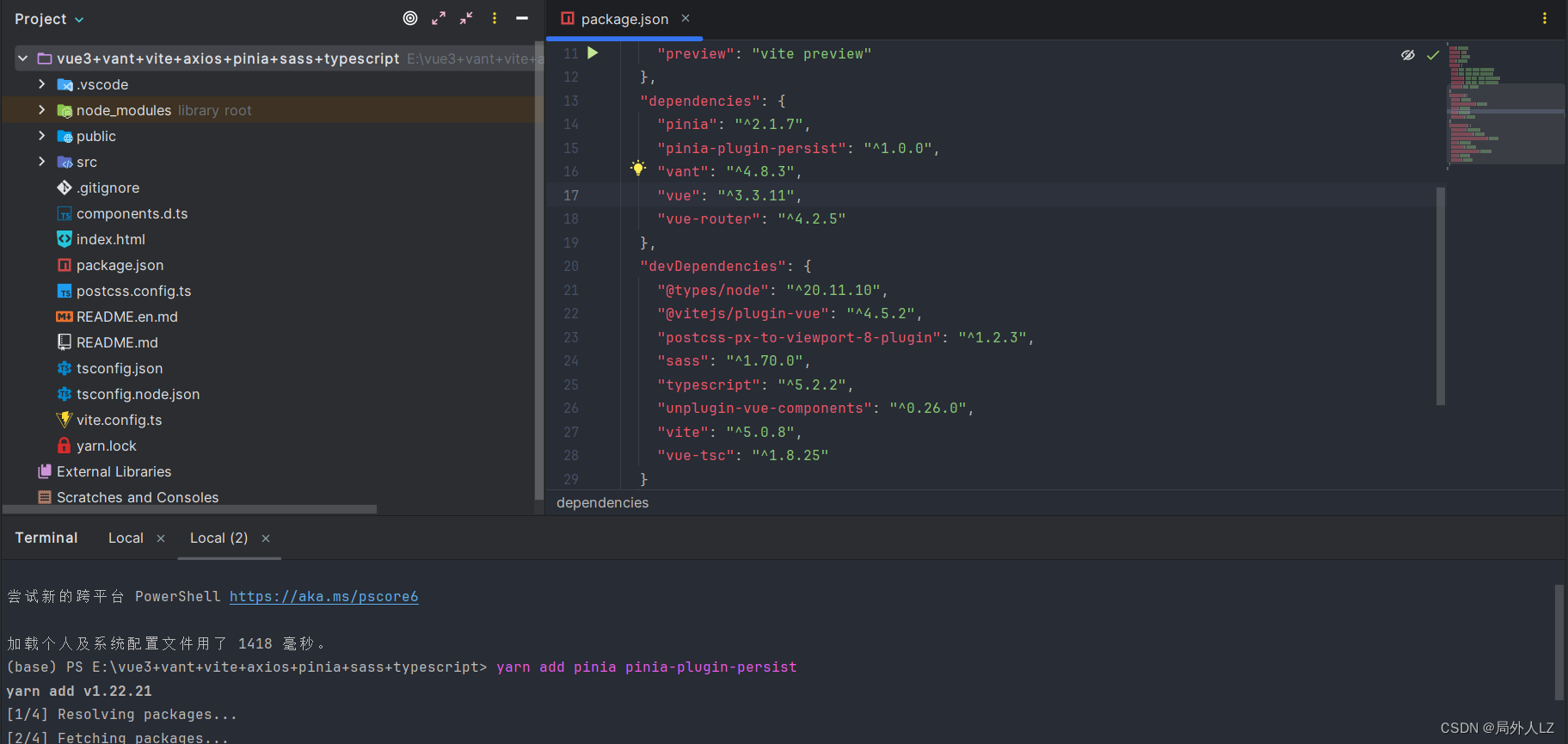Switch to Local terminal tab
The image size is (1568, 744).
126,538
